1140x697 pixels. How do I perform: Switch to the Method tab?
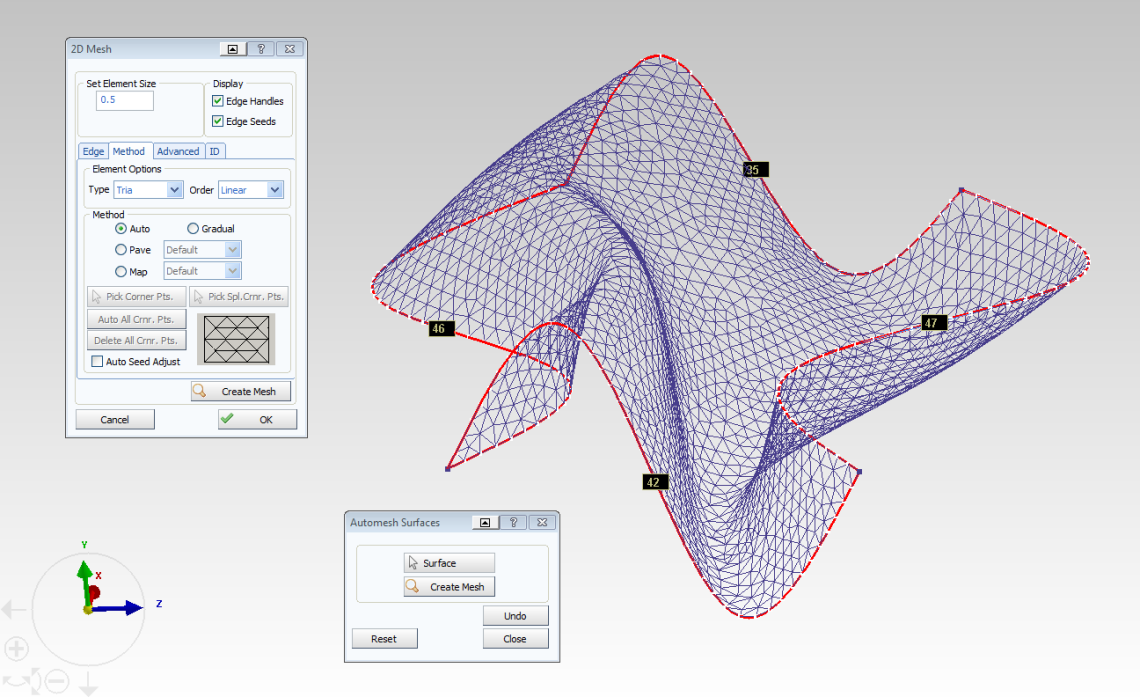[129, 151]
